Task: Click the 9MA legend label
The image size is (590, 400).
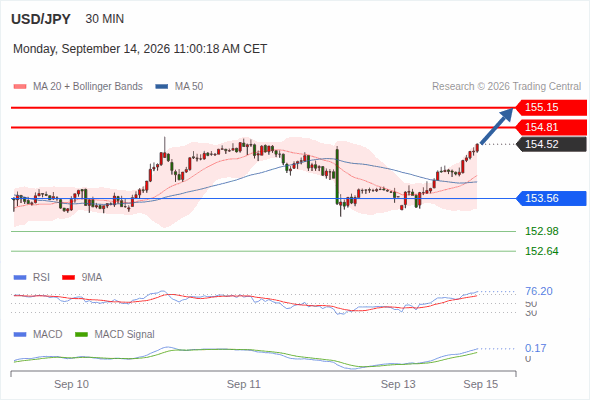Action: point(92,278)
